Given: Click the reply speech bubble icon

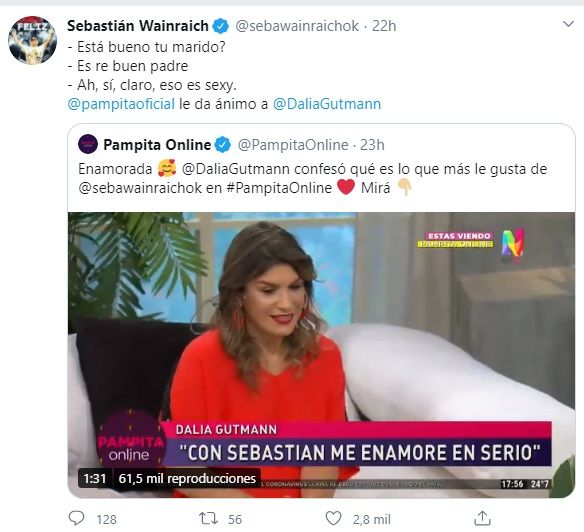Looking at the screenshot, I should click(x=77, y=518).
